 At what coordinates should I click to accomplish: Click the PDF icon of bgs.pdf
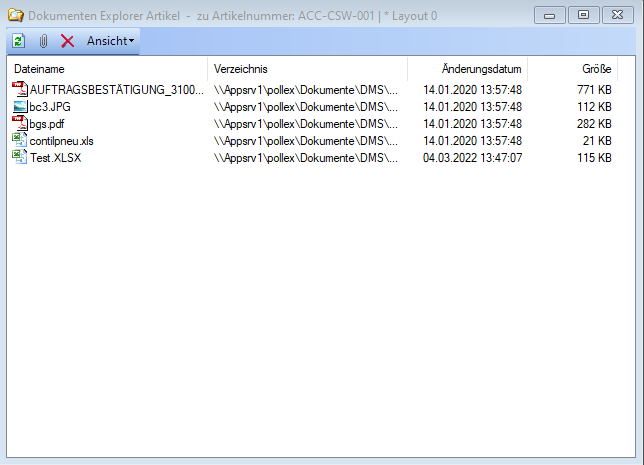[x=19, y=124]
